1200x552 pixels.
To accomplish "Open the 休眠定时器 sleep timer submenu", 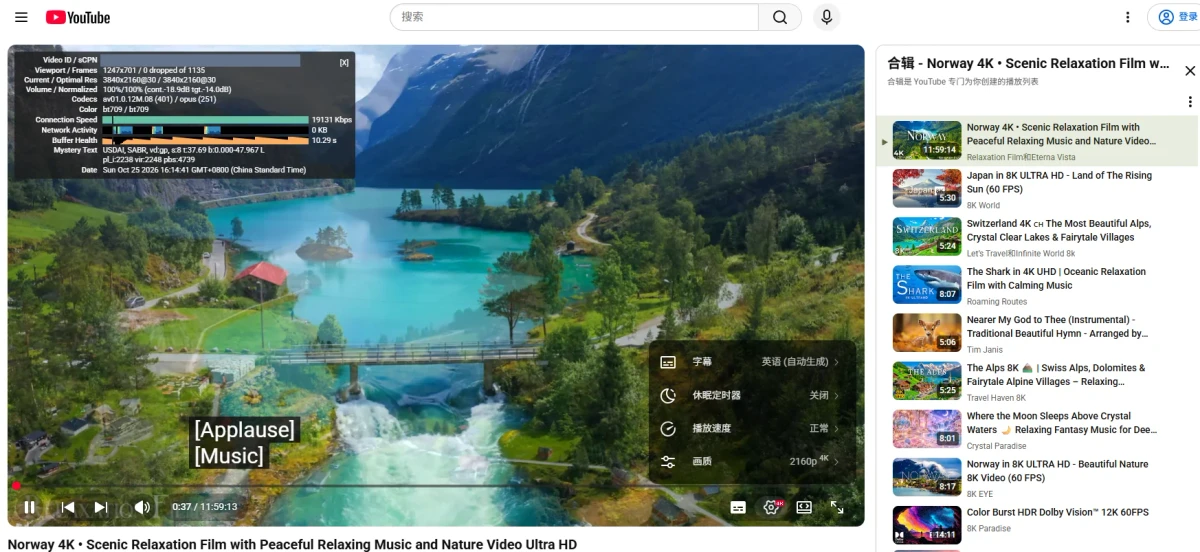I will click(x=751, y=395).
